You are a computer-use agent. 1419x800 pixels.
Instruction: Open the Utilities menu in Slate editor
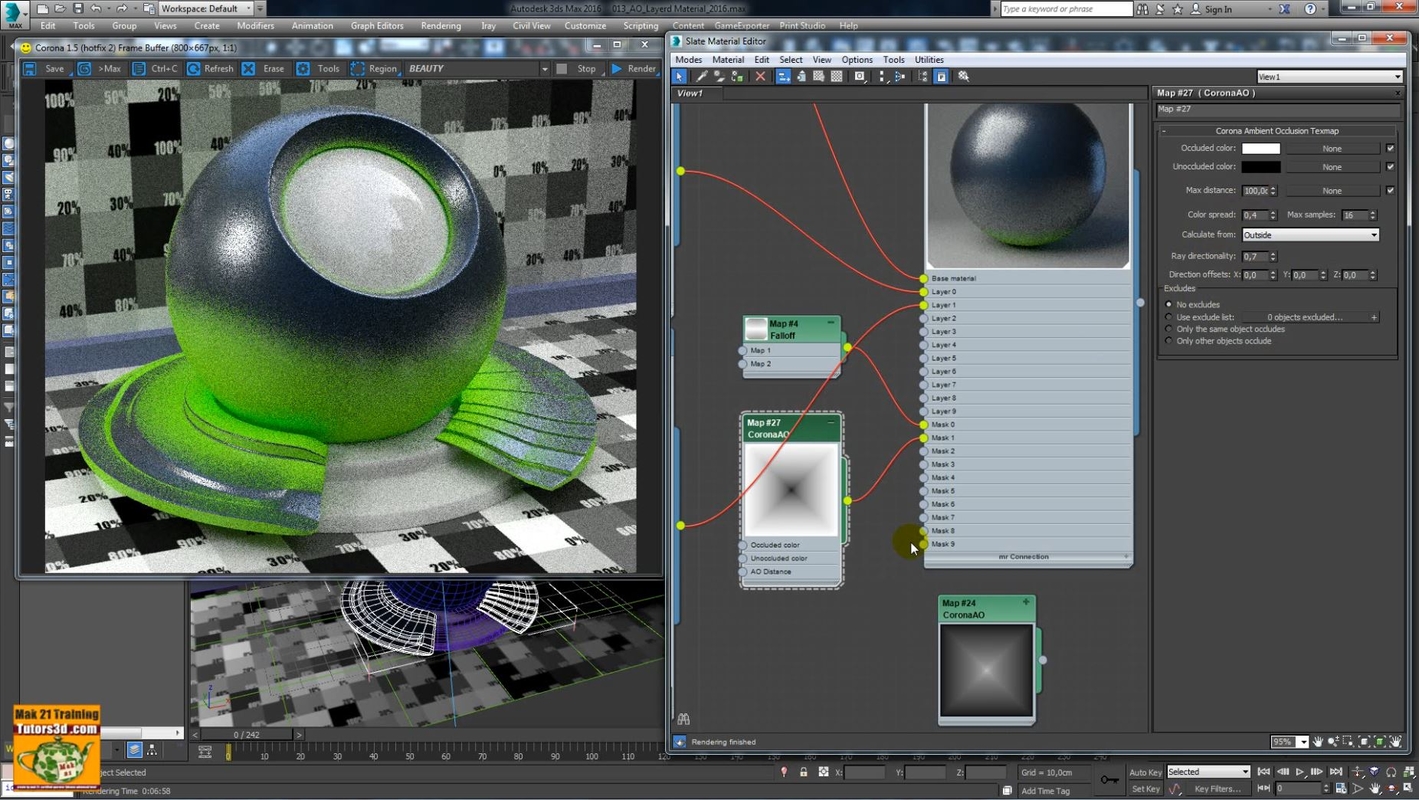tap(929, 60)
